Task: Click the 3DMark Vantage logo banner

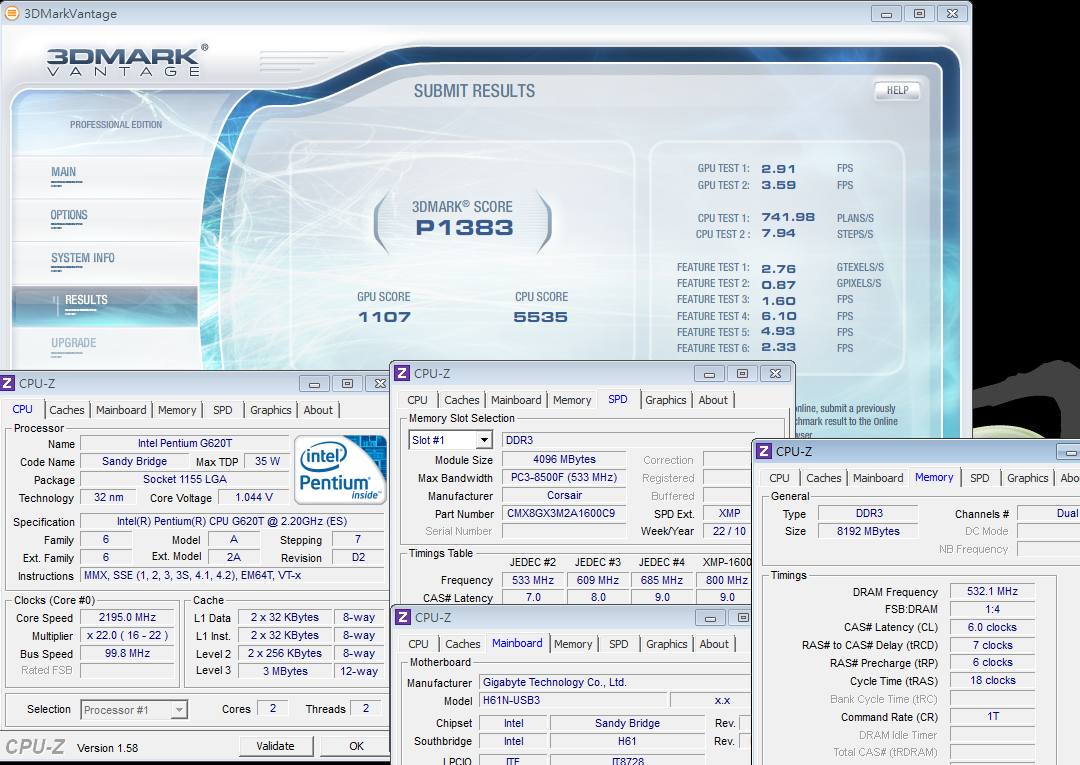Action: point(126,60)
